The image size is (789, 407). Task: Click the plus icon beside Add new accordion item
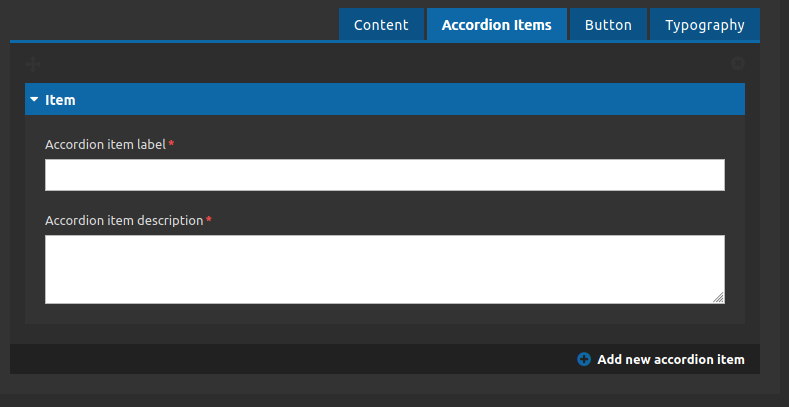584,359
